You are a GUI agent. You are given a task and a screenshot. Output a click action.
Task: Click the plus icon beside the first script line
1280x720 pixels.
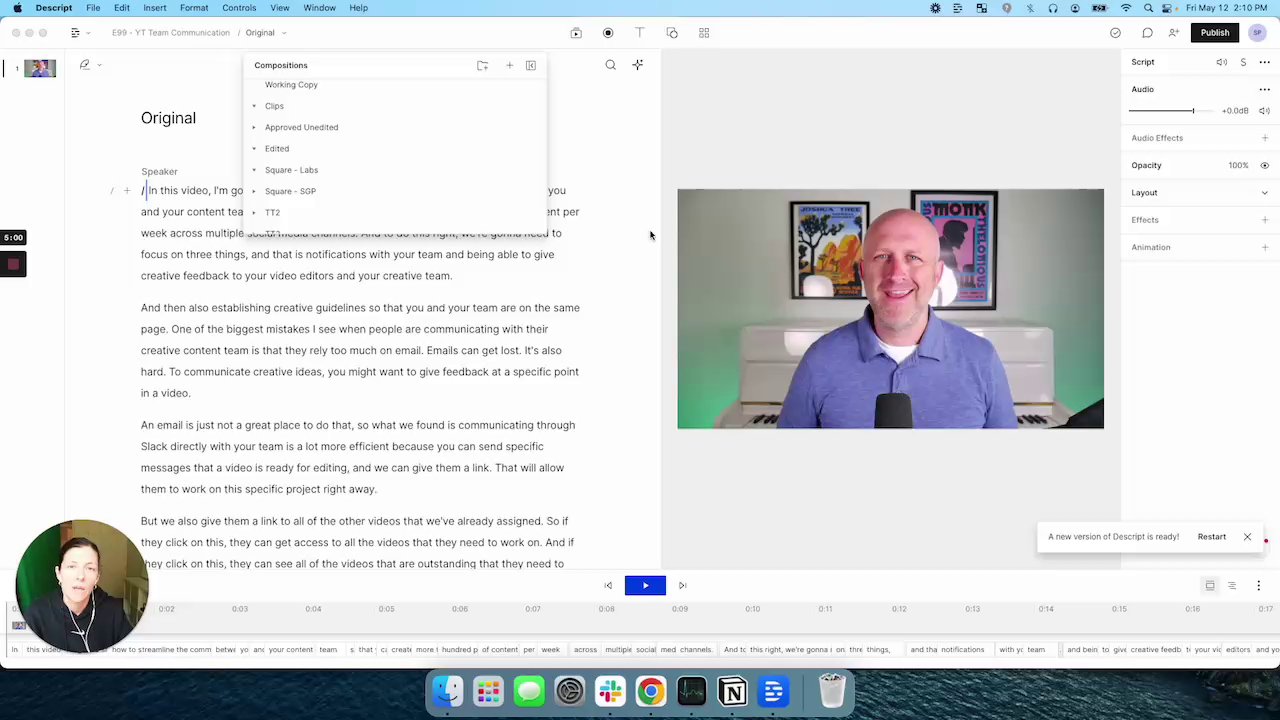click(127, 191)
